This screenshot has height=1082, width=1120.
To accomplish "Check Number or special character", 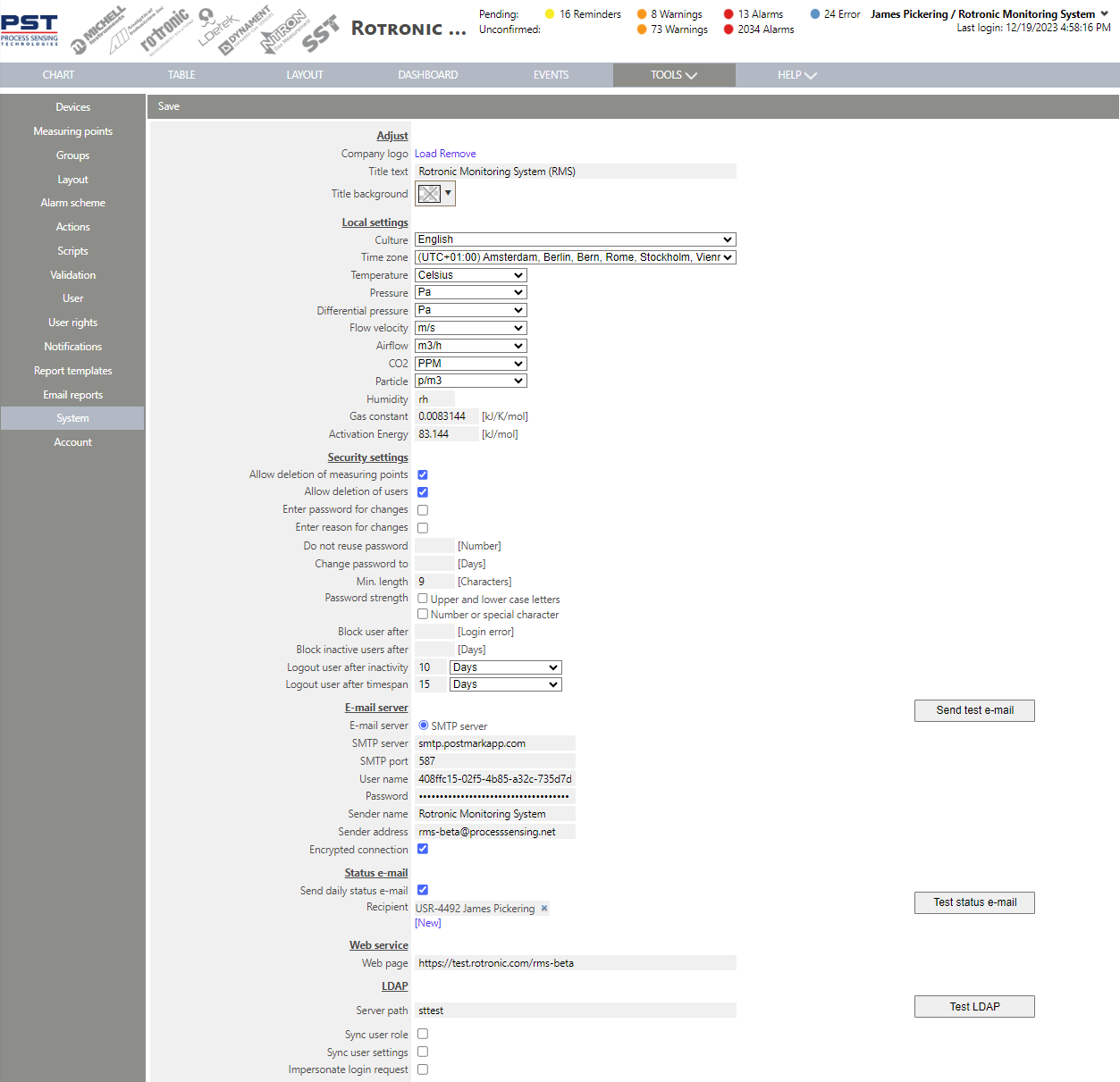I will (x=423, y=614).
